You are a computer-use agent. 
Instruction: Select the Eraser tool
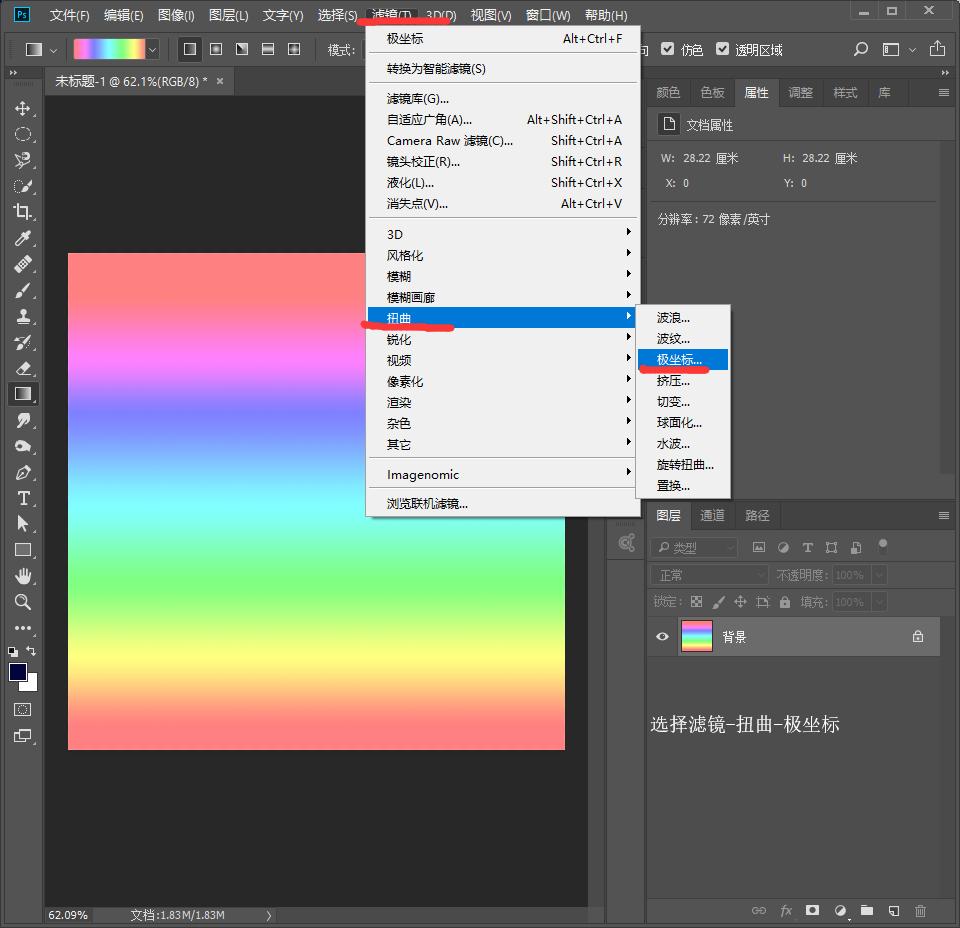(x=22, y=368)
